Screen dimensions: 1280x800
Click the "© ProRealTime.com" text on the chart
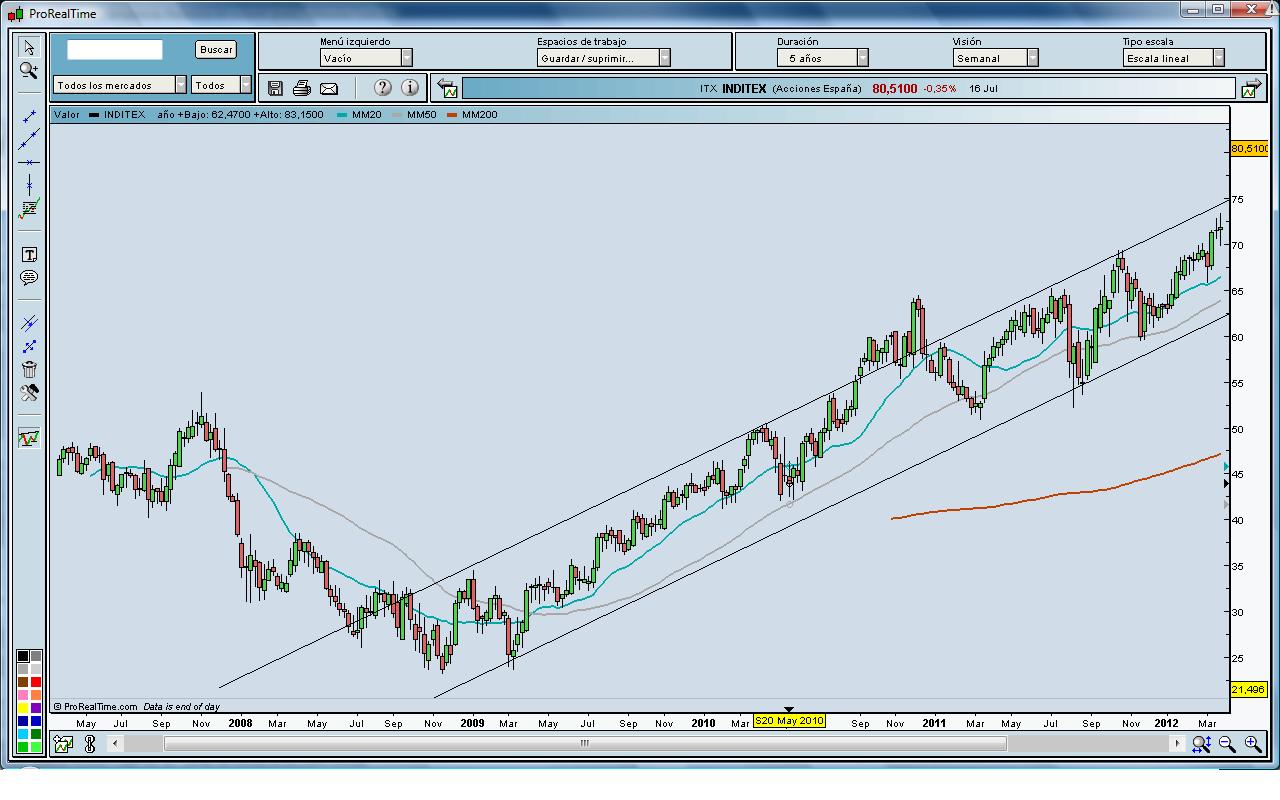click(95, 706)
